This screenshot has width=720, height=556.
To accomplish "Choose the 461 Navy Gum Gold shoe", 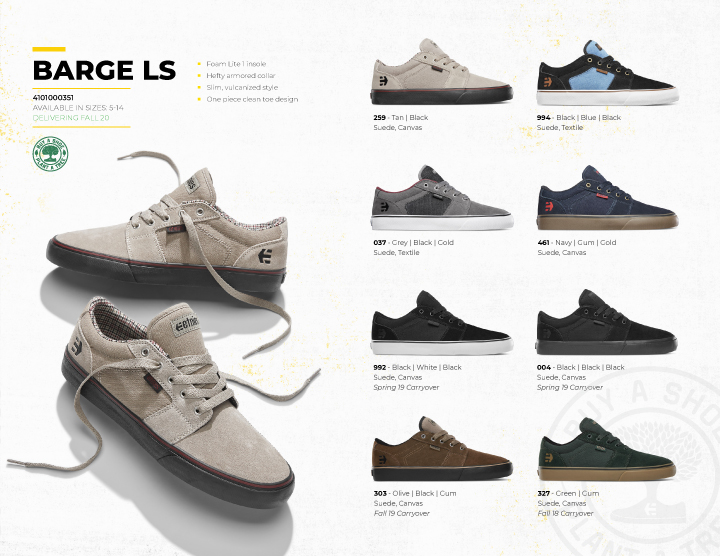I will tap(608, 197).
